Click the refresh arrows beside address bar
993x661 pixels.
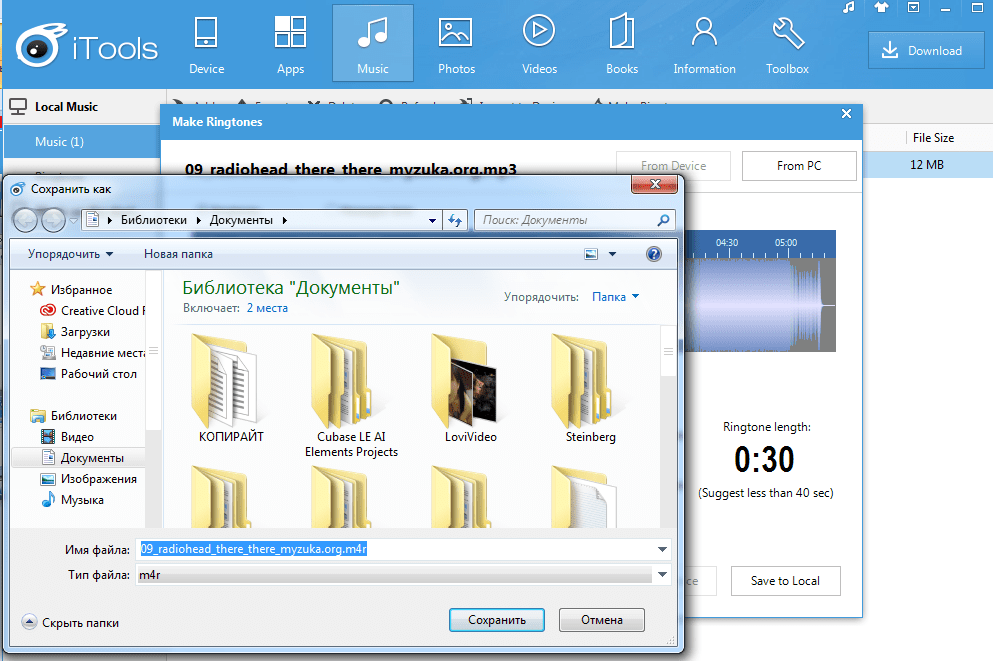456,220
